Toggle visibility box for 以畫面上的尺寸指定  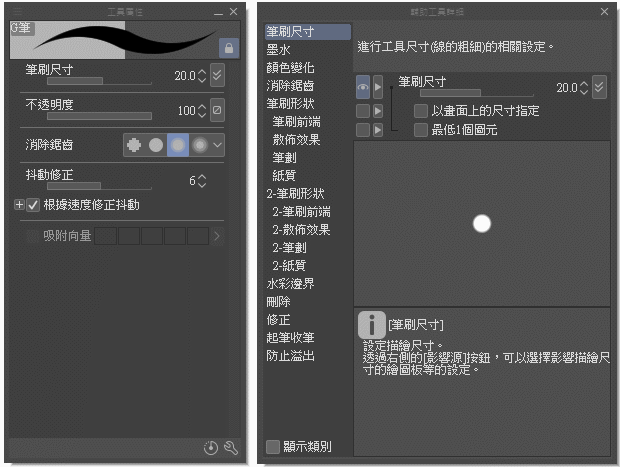click(363, 111)
